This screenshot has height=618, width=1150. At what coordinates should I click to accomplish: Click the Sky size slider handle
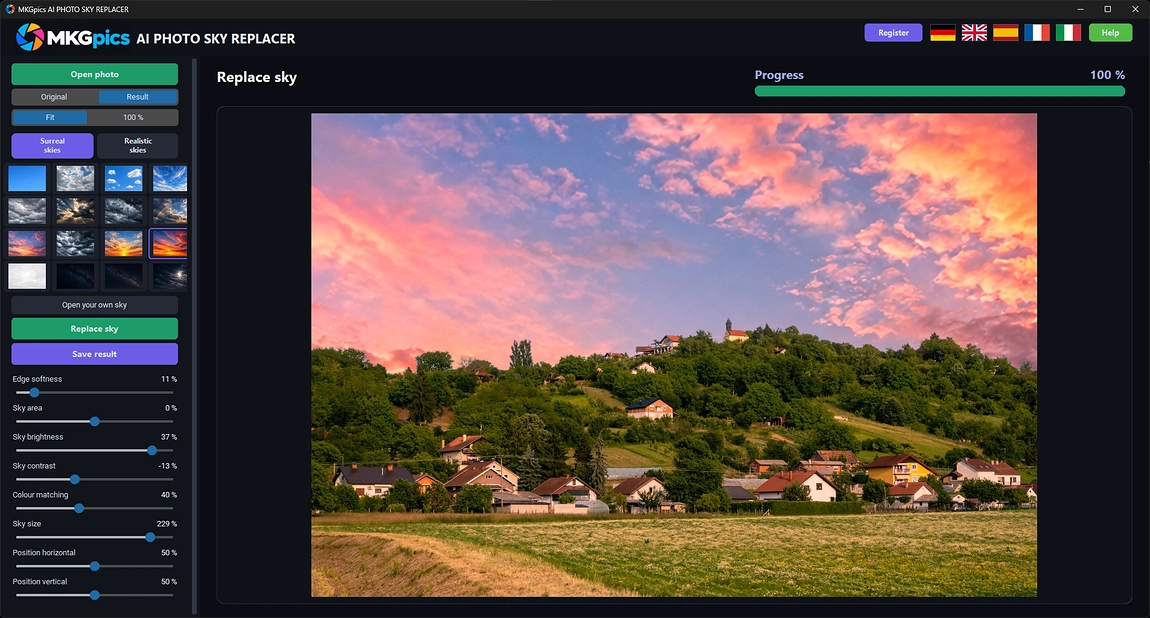150,537
